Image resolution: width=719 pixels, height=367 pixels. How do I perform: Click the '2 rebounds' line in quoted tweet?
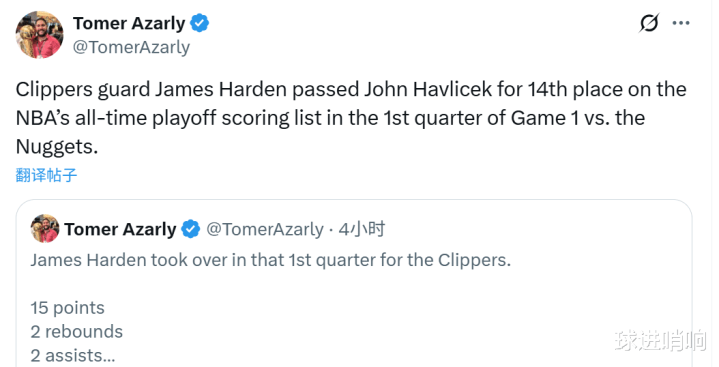click(77, 332)
